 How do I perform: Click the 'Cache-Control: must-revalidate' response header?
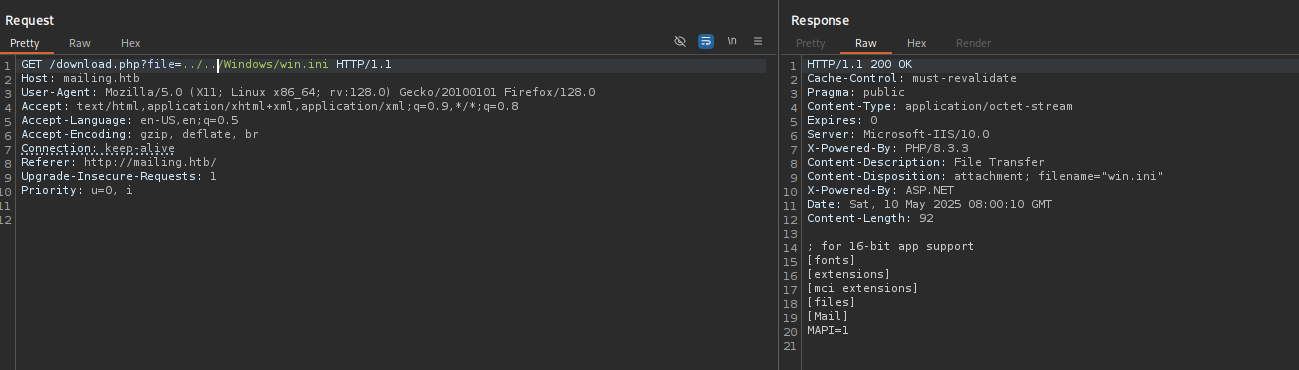912,78
